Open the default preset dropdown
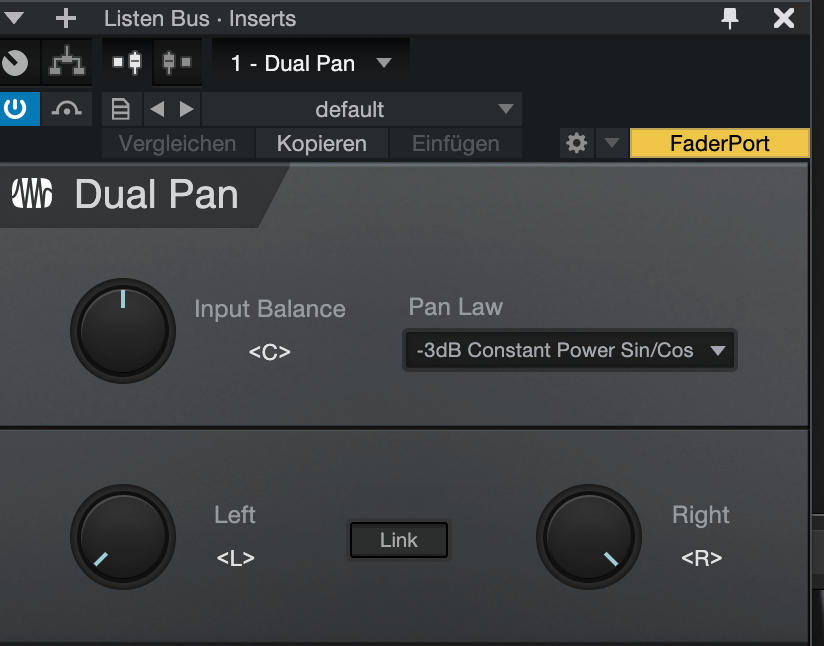The height and width of the screenshot is (646, 824). tap(362, 109)
